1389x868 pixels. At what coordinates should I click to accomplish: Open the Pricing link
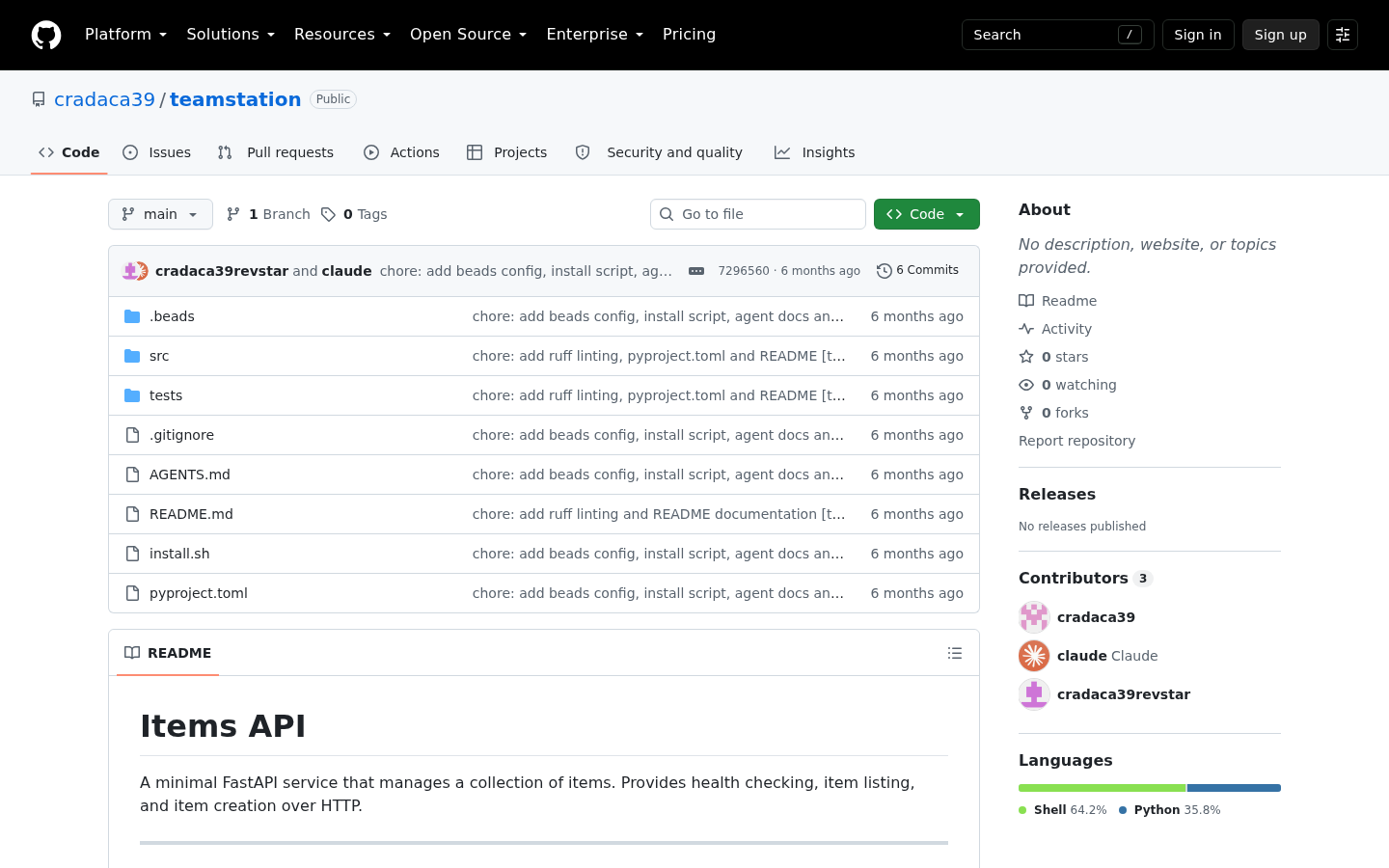tap(689, 35)
